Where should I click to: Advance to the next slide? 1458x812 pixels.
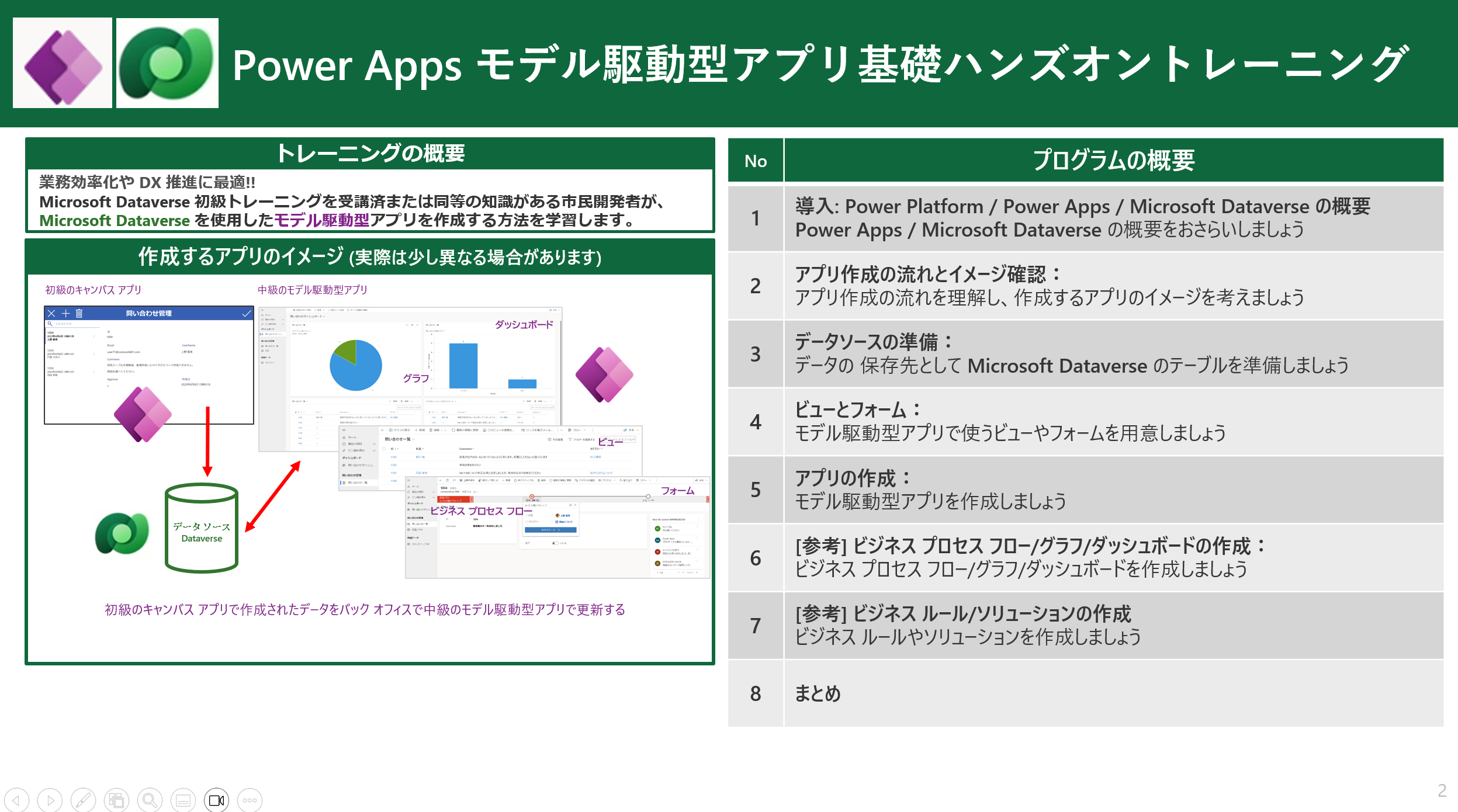[51, 800]
